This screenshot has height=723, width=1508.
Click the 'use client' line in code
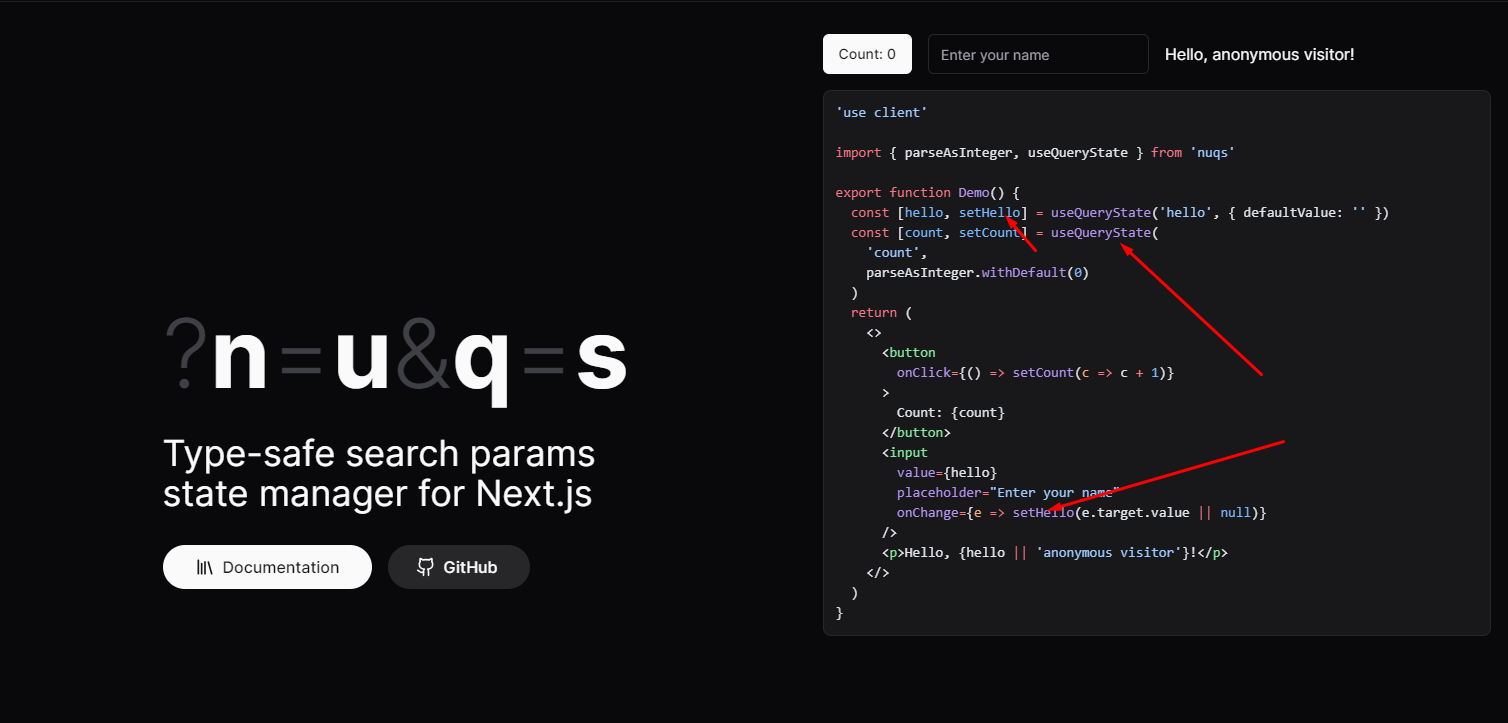882,112
